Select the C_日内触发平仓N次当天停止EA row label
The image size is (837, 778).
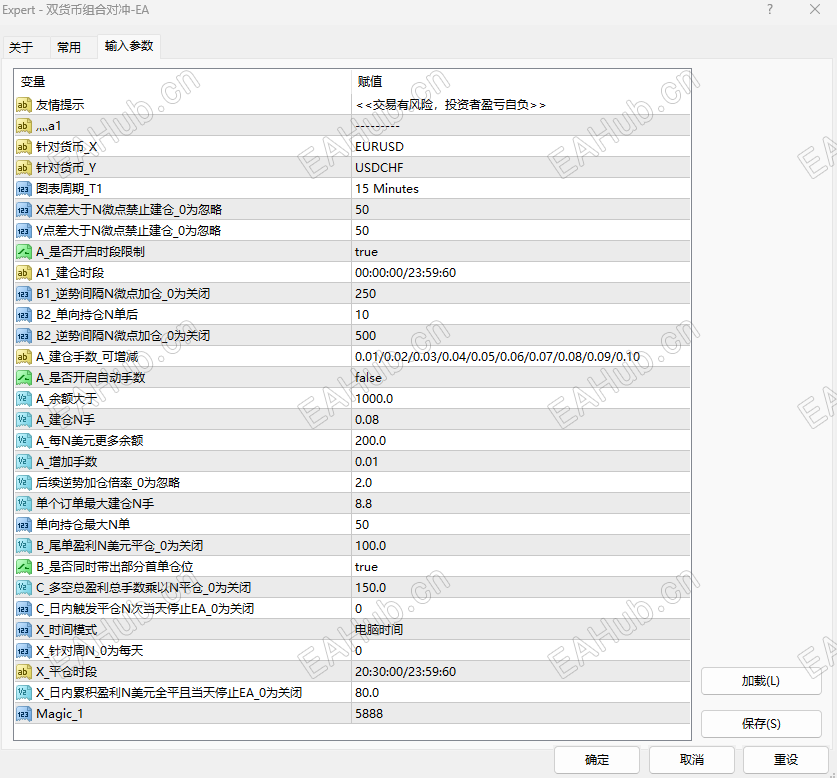tap(145, 609)
